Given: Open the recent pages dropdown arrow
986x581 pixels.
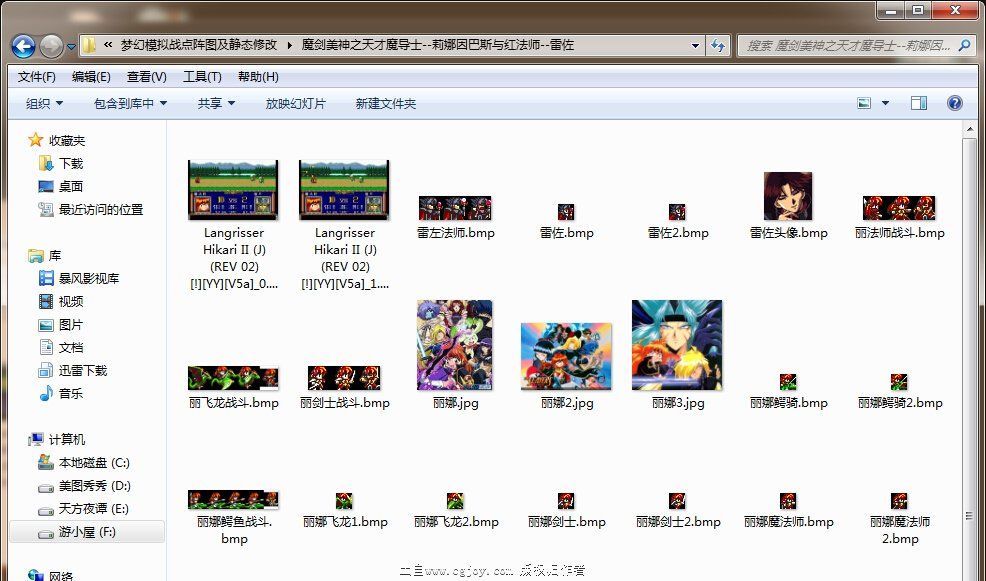Looking at the screenshot, I should pyautogui.click(x=71, y=46).
